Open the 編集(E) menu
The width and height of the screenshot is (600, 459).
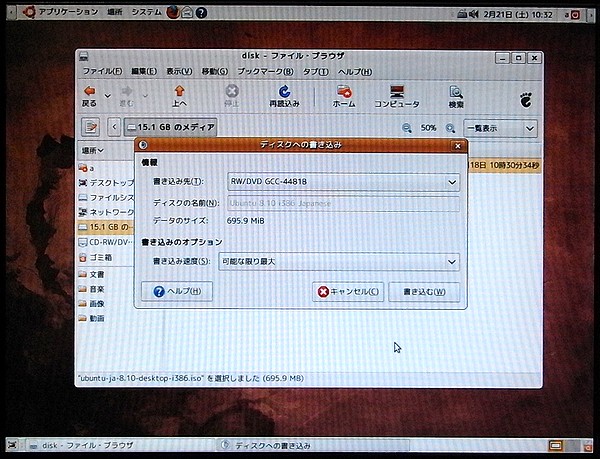click(x=144, y=72)
